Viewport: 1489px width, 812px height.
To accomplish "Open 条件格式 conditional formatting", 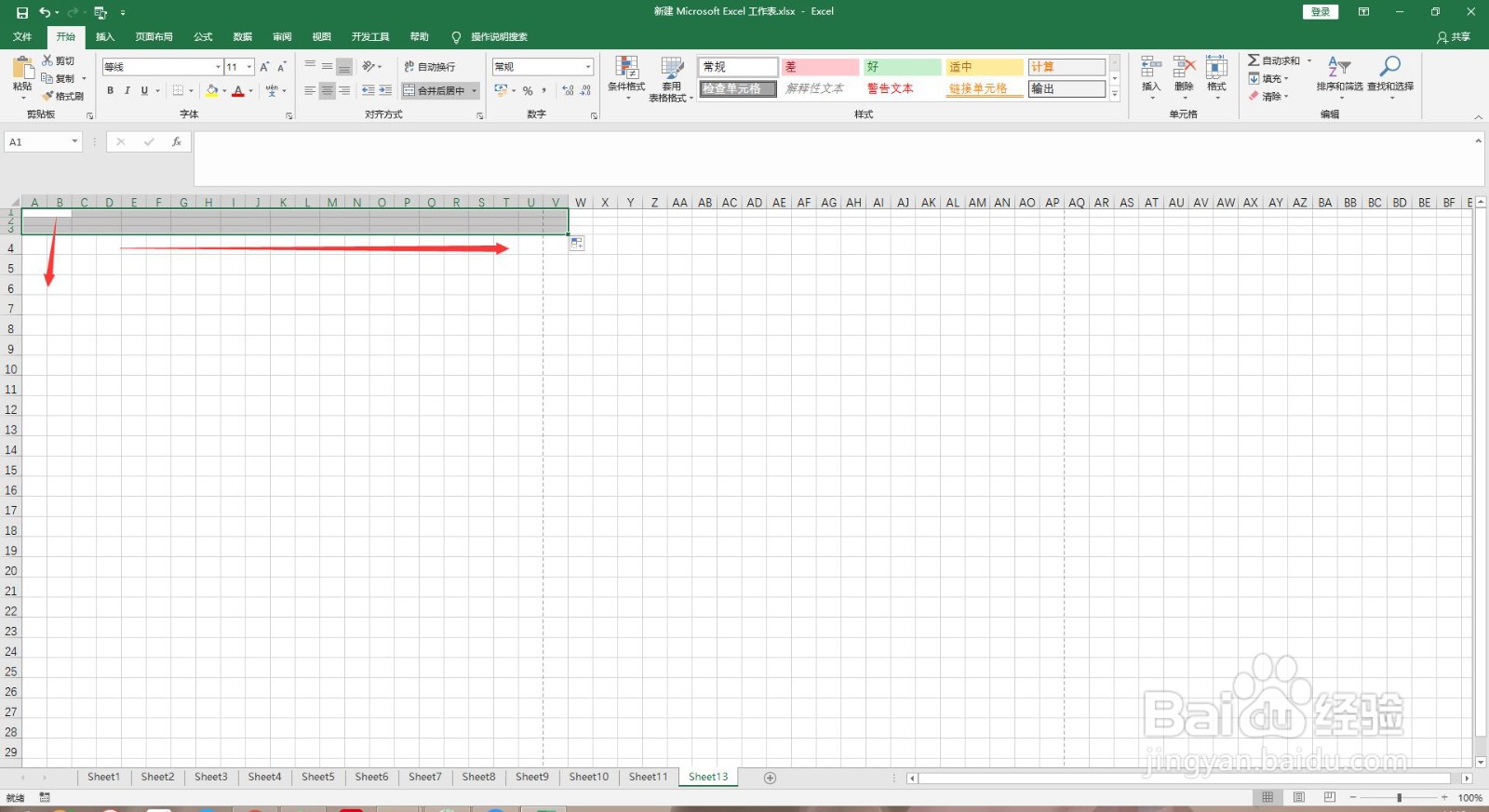I will tap(626, 78).
